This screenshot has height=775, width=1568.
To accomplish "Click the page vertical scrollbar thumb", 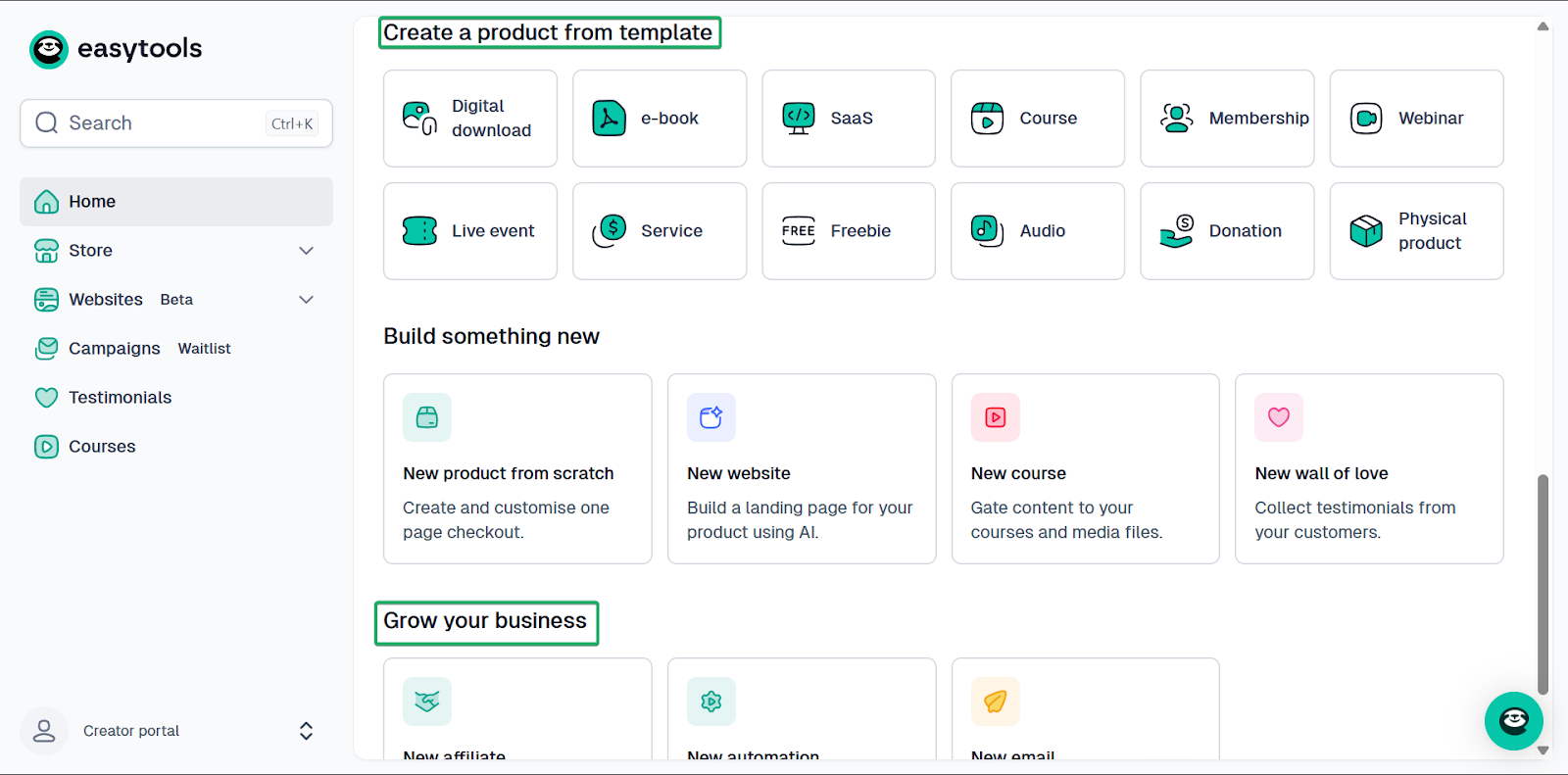I will [1543, 585].
